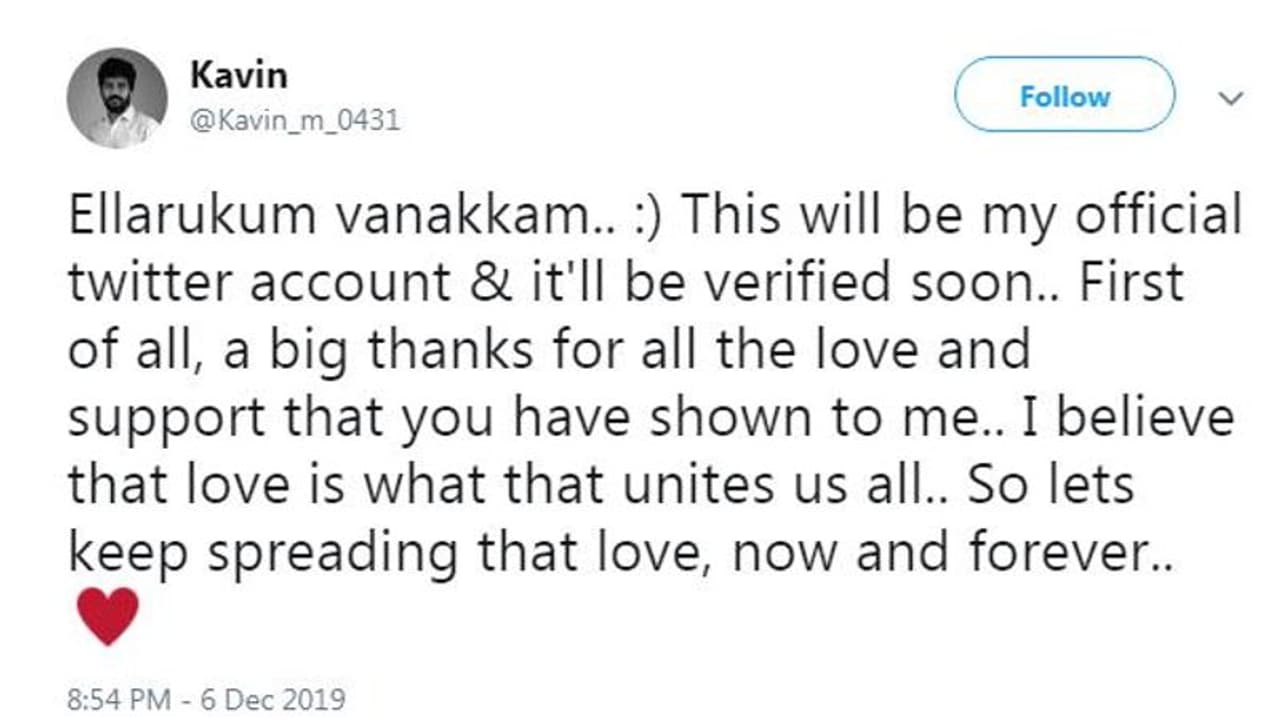Click Kavin's profile picture avatar

tap(116, 98)
